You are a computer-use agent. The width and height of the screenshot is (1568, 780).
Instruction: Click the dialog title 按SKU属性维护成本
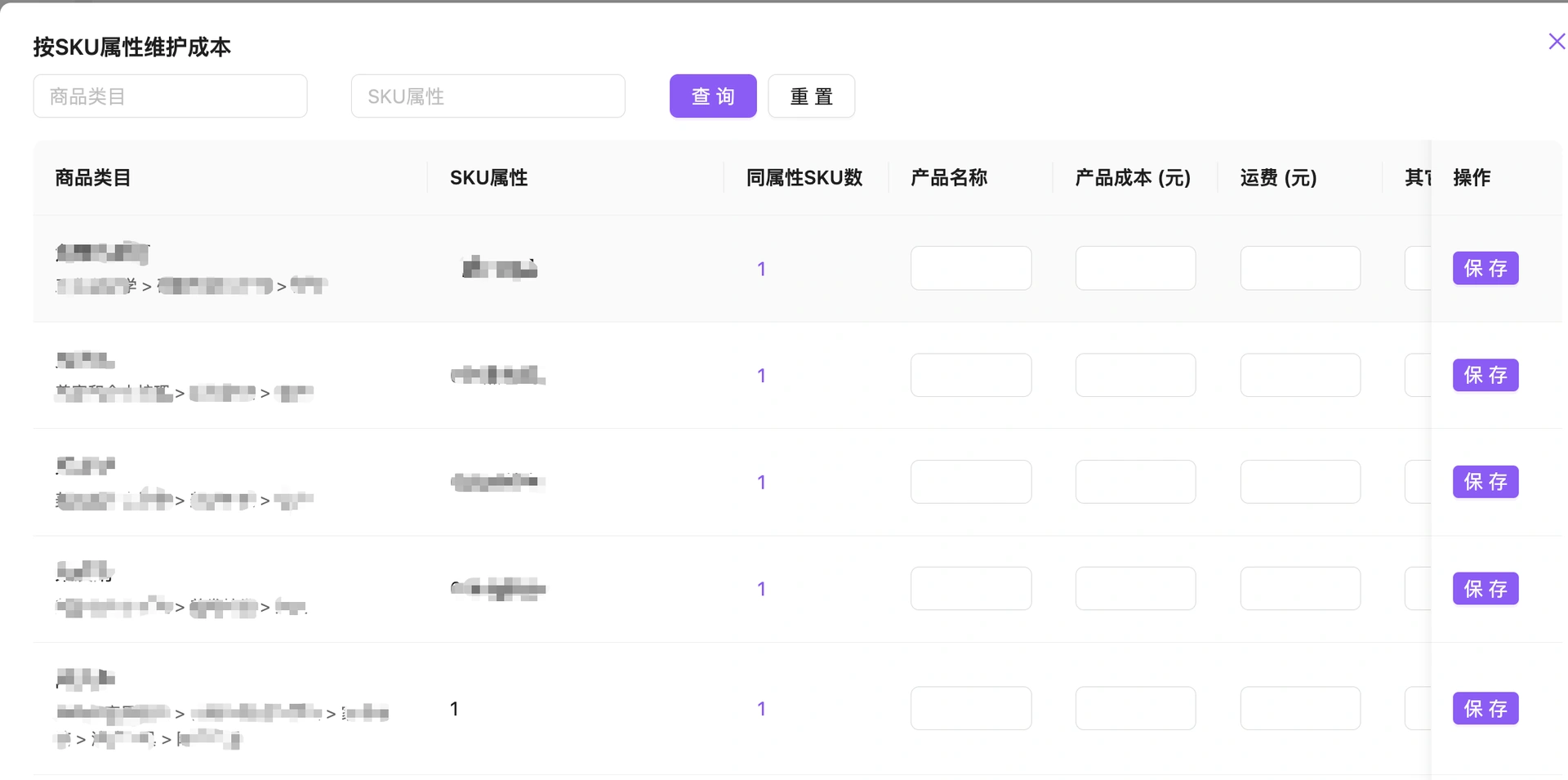pyautogui.click(x=131, y=47)
